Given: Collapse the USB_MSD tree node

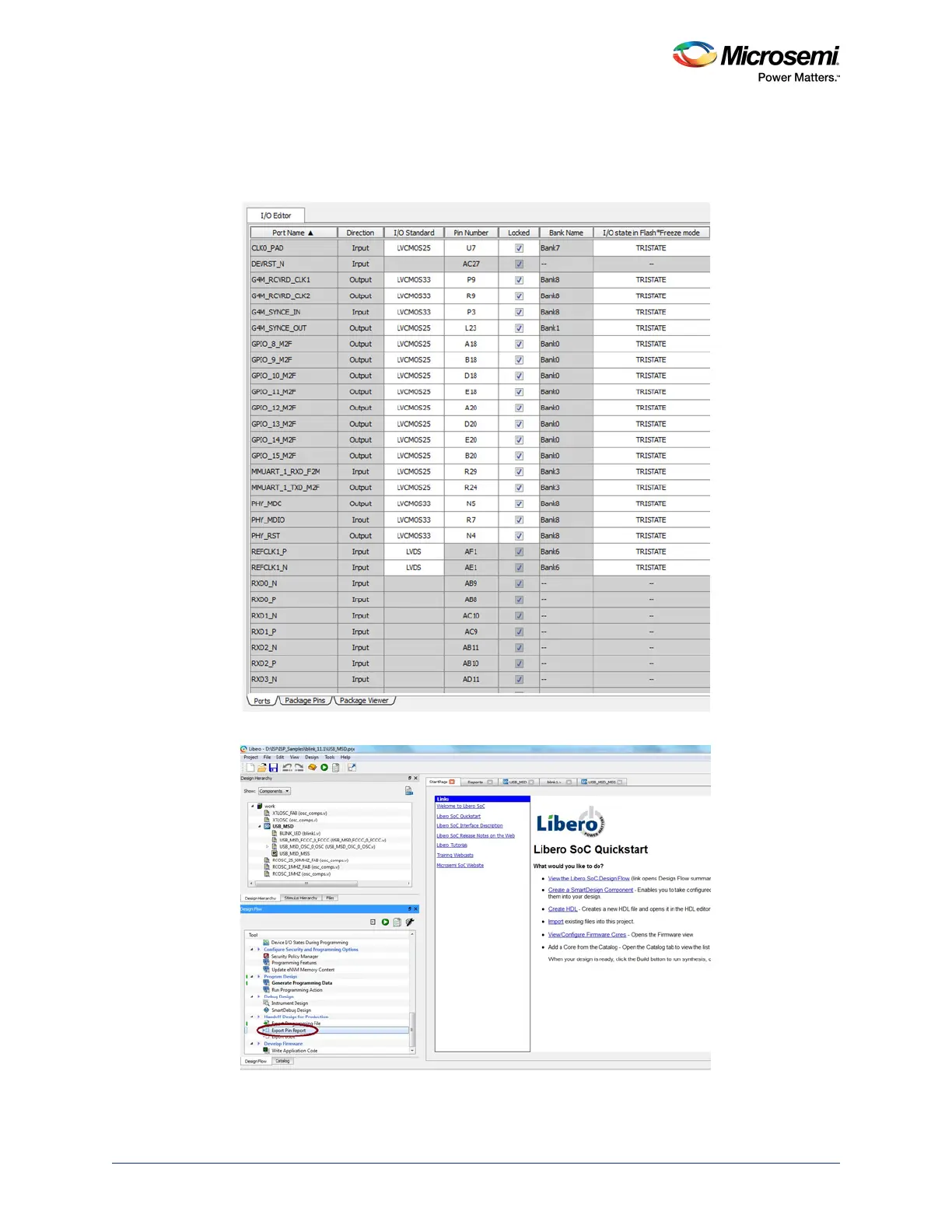Looking at the screenshot, I should coord(260,827).
